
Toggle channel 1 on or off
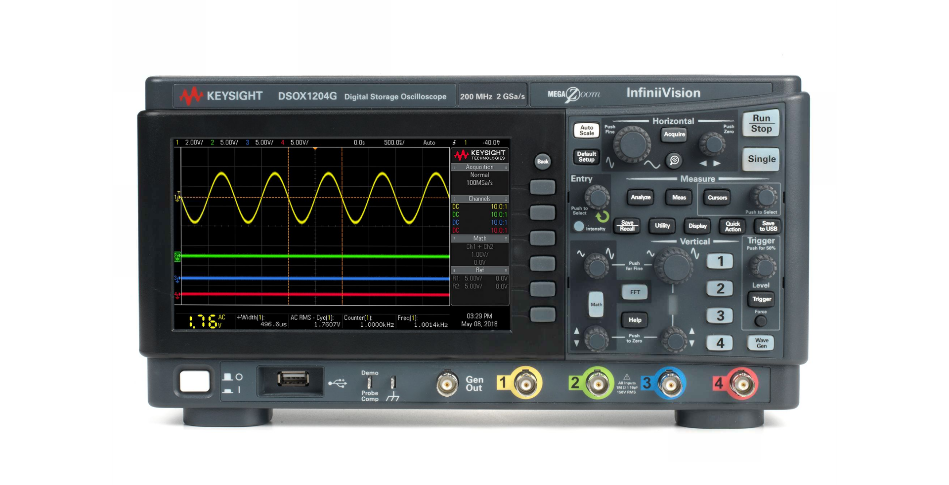tap(720, 261)
